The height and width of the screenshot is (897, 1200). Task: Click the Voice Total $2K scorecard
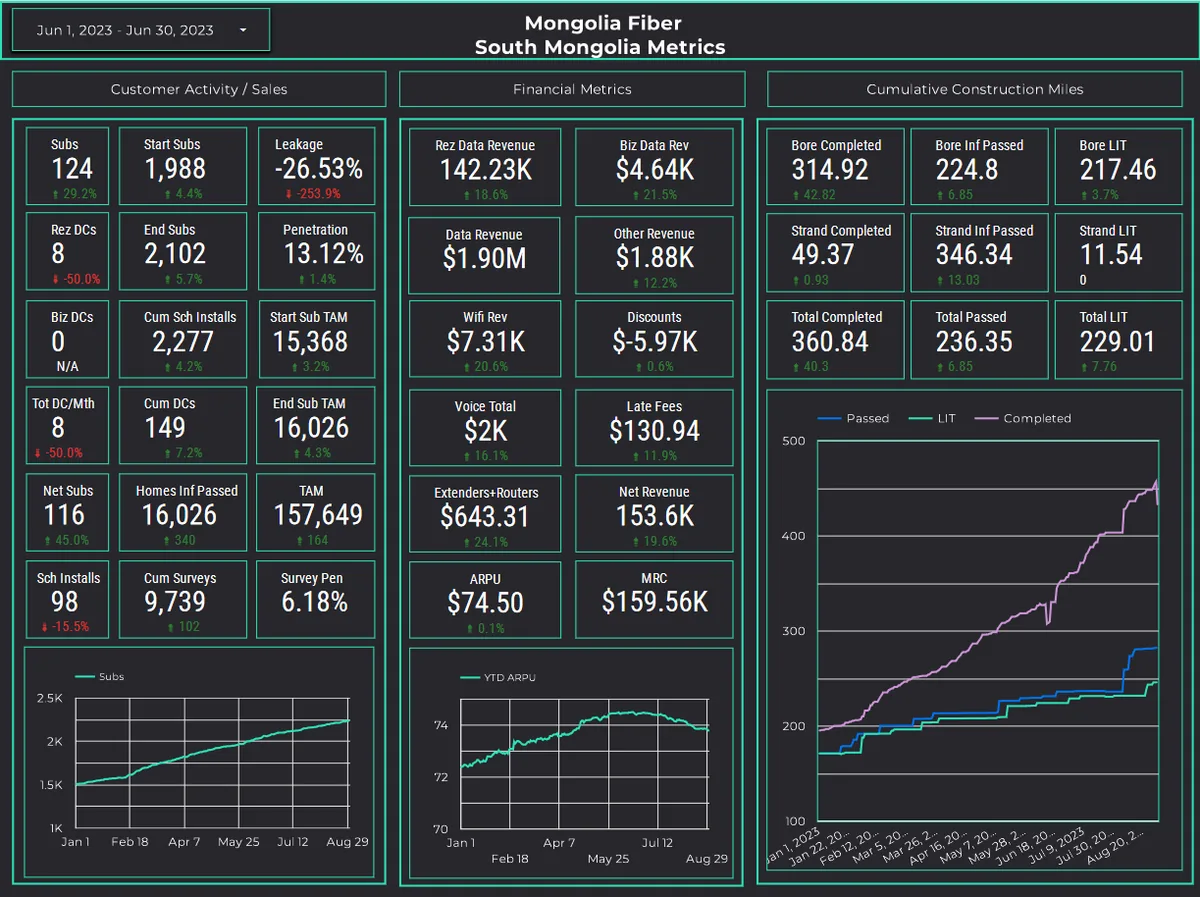[x=485, y=428]
